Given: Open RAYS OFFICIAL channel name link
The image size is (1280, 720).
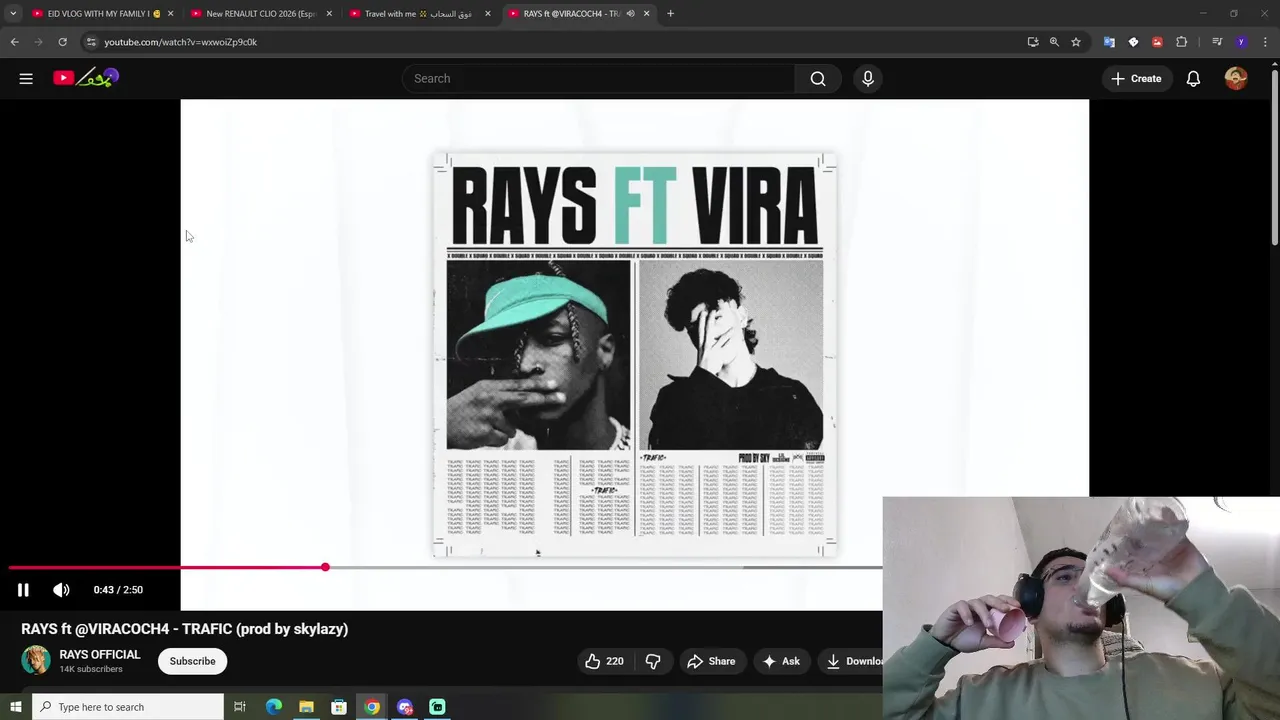Looking at the screenshot, I should (100, 655).
